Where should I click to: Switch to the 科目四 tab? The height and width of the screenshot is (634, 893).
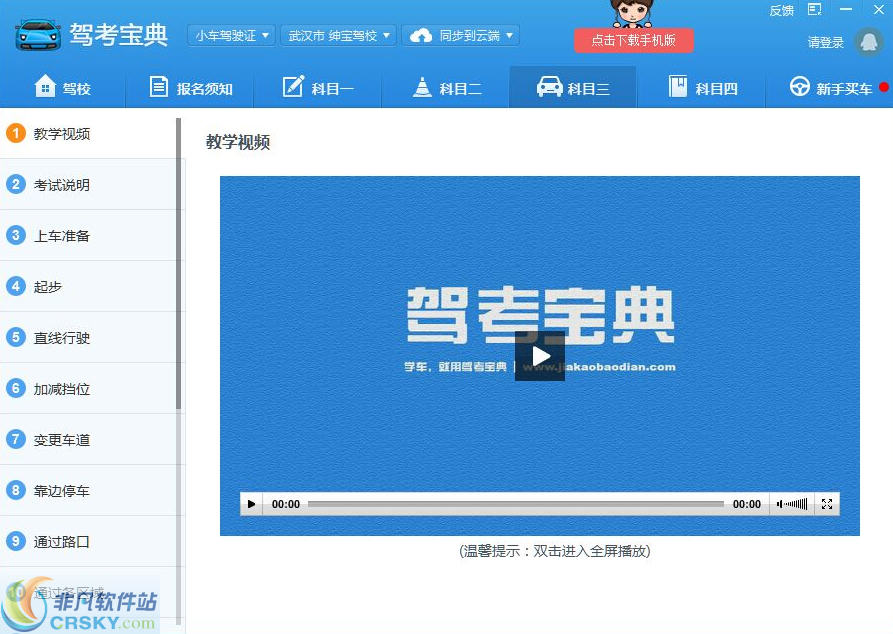click(702, 88)
